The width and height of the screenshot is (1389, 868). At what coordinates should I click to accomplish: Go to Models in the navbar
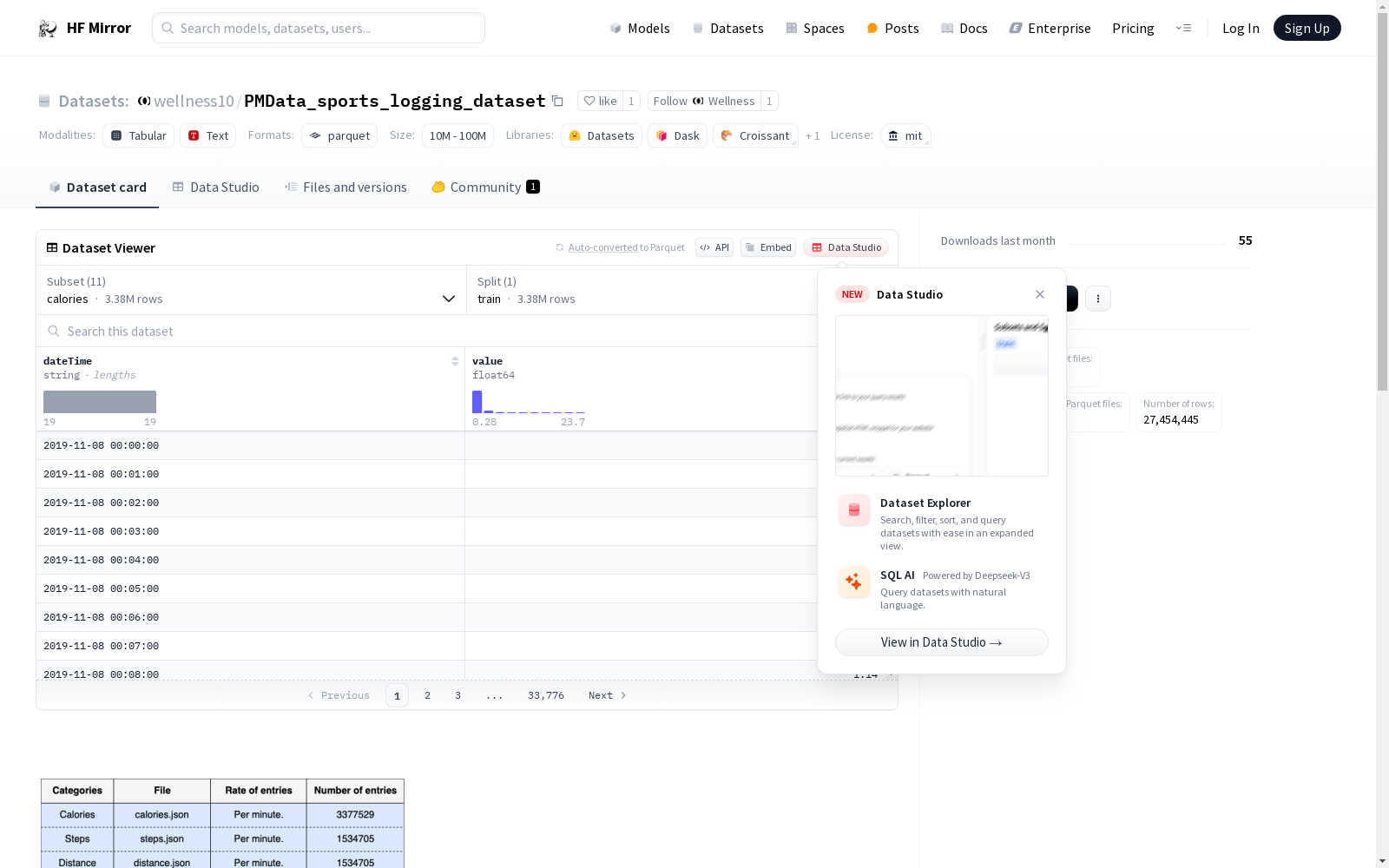click(x=640, y=29)
